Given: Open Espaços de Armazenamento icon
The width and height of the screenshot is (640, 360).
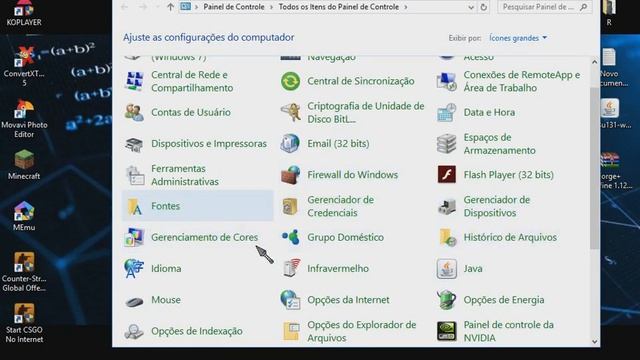Looking at the screenshot, I should [447, 144].
